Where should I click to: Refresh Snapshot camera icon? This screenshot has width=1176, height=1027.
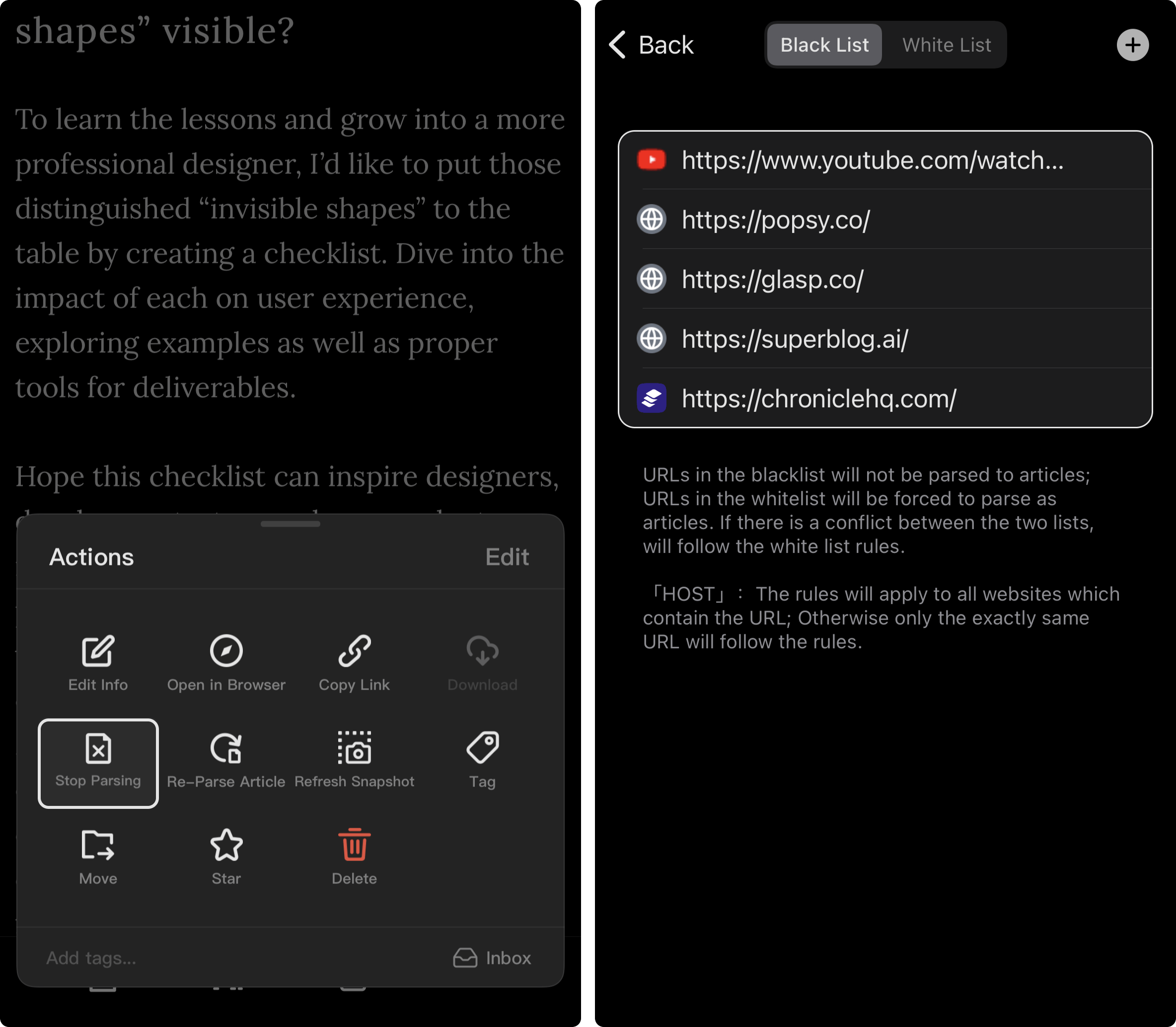(x=354, y=747)
